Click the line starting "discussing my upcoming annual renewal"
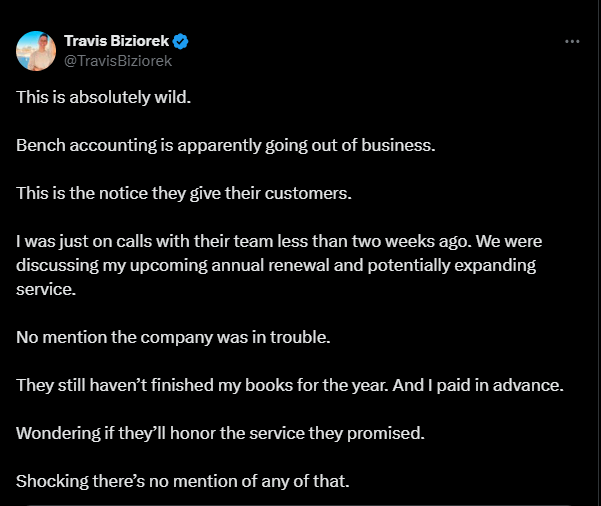This screenshot has width=601, height=506. coord(276,265)
